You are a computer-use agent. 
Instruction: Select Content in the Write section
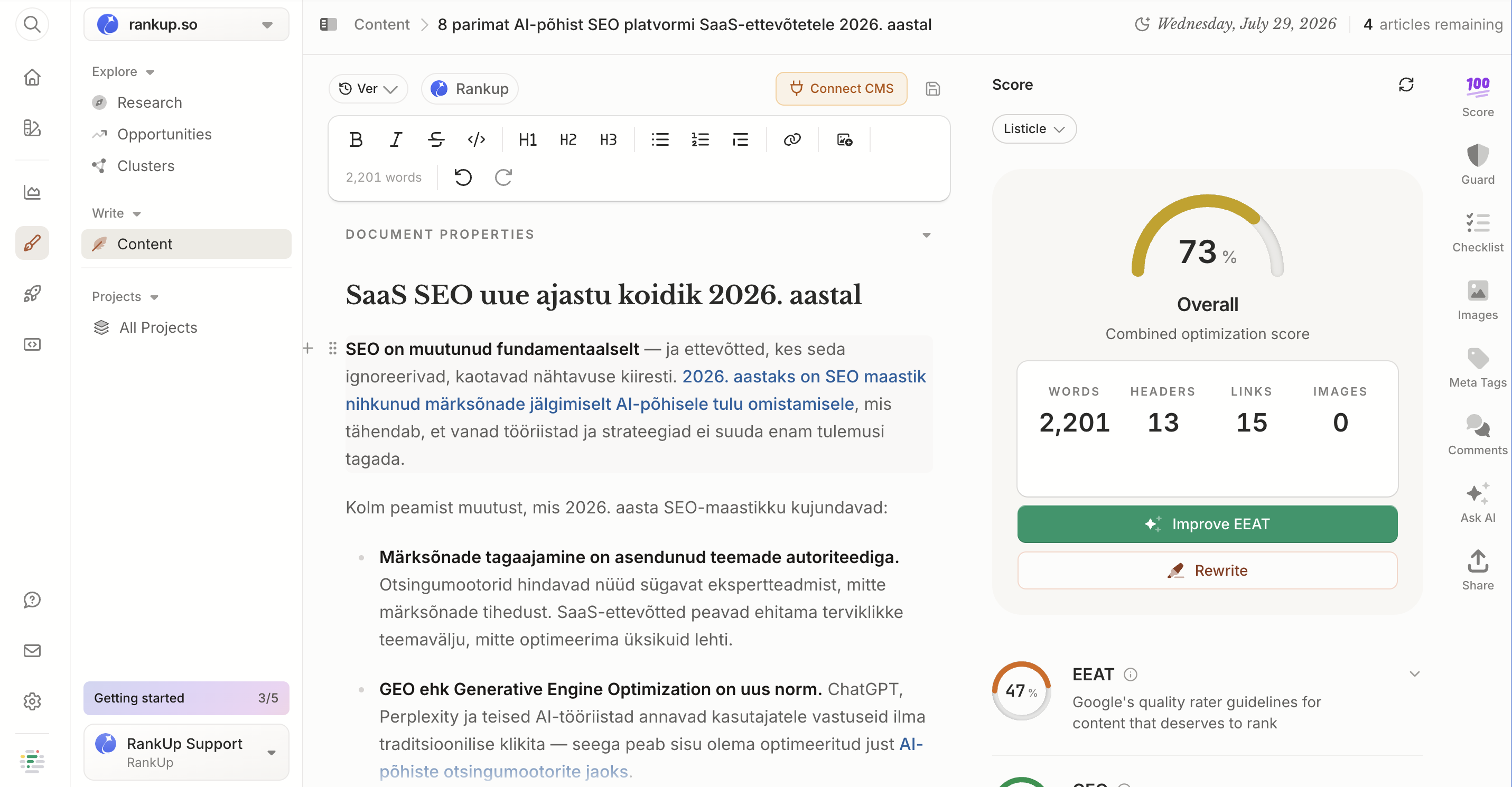(x=186, y=244)
